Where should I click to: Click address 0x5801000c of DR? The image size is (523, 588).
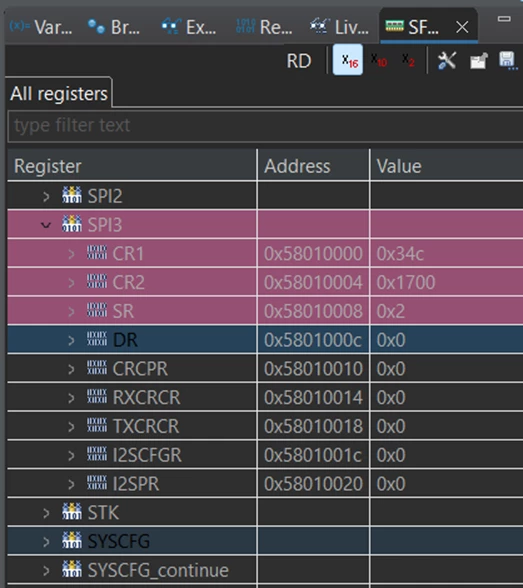point(313,340)
